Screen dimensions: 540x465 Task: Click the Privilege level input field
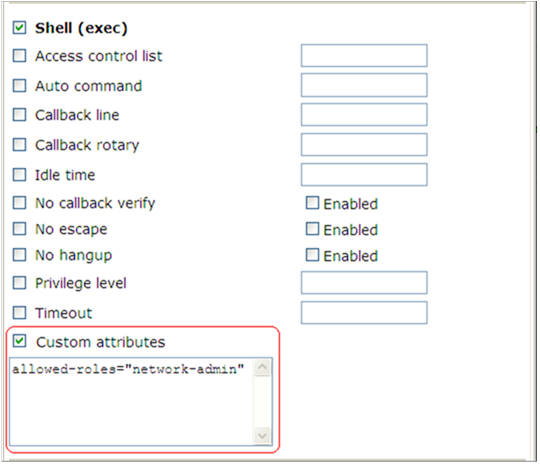click(364, 283)
